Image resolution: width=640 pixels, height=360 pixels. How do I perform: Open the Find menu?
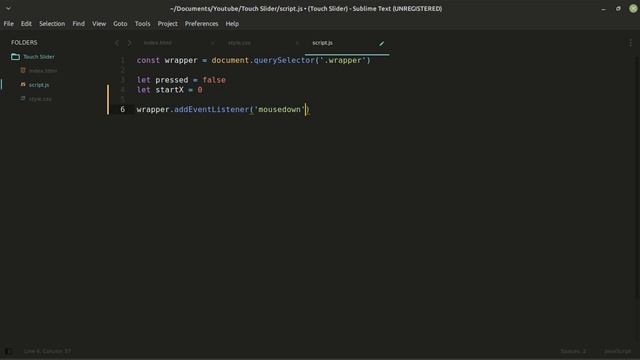78,24
